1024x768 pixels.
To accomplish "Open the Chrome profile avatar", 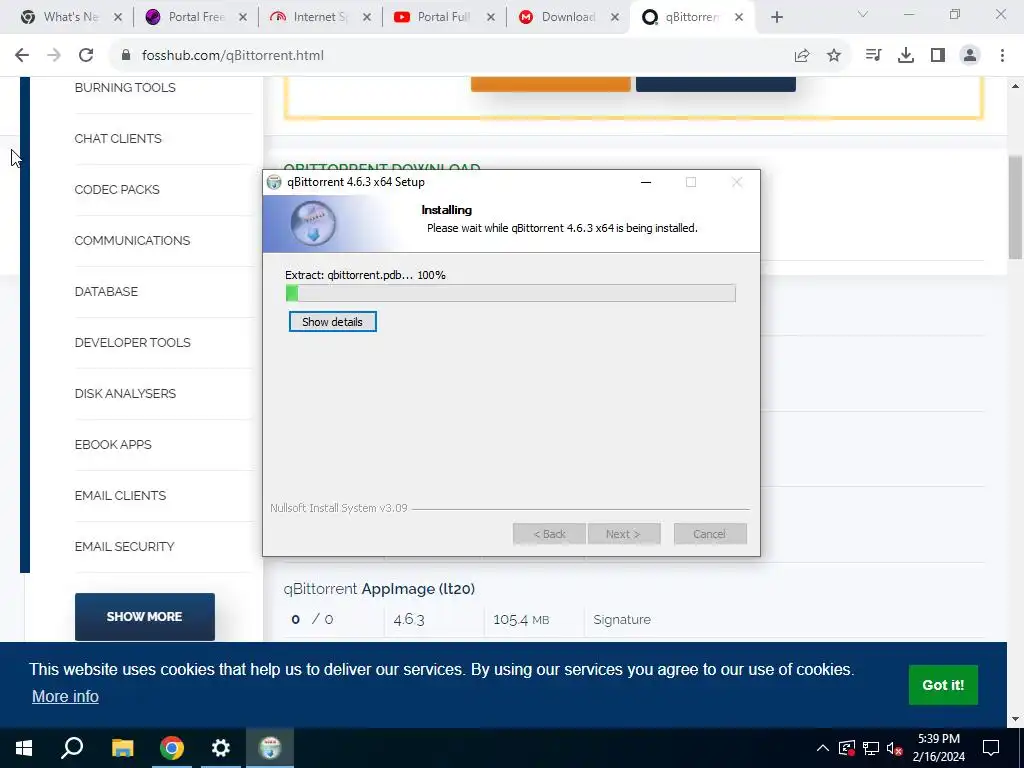I will 970,56.
